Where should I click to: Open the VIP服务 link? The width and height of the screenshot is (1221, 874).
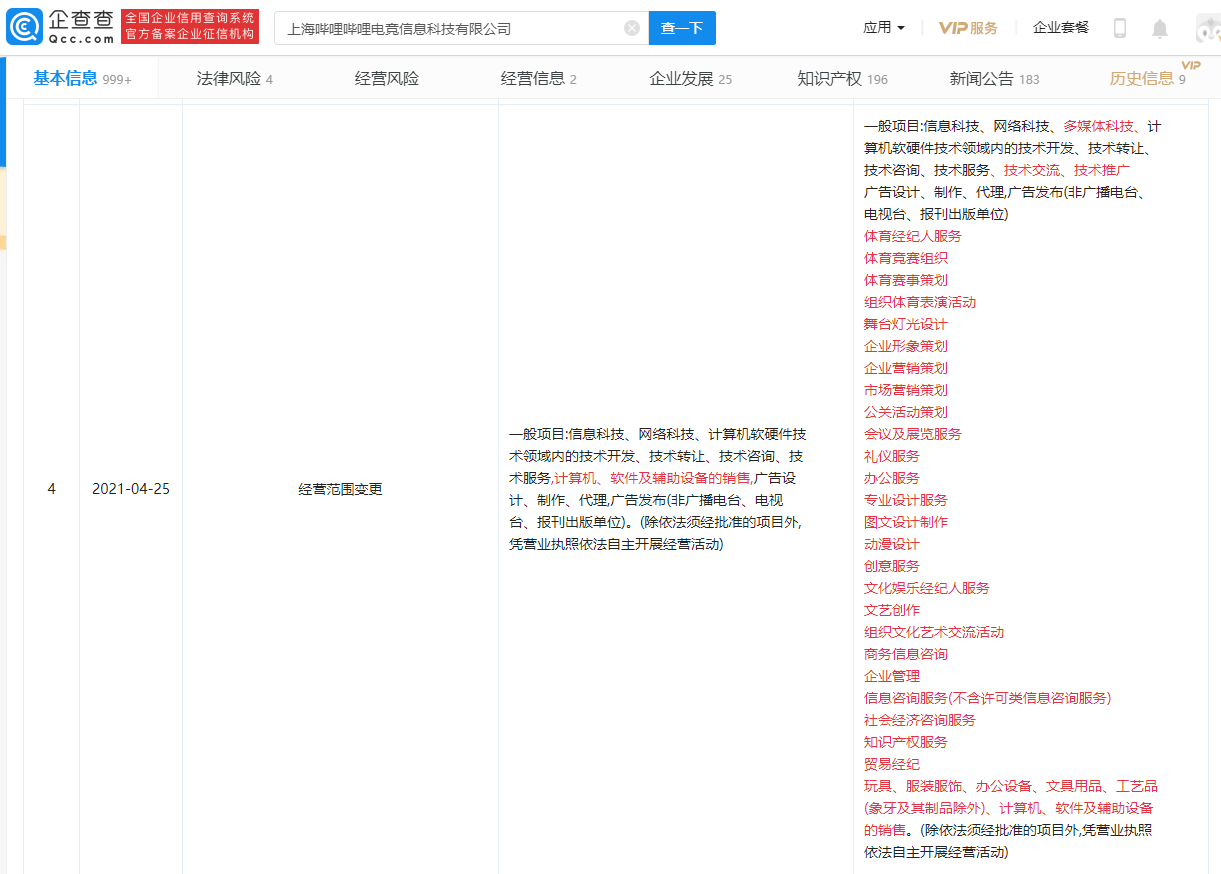(968, 28)
